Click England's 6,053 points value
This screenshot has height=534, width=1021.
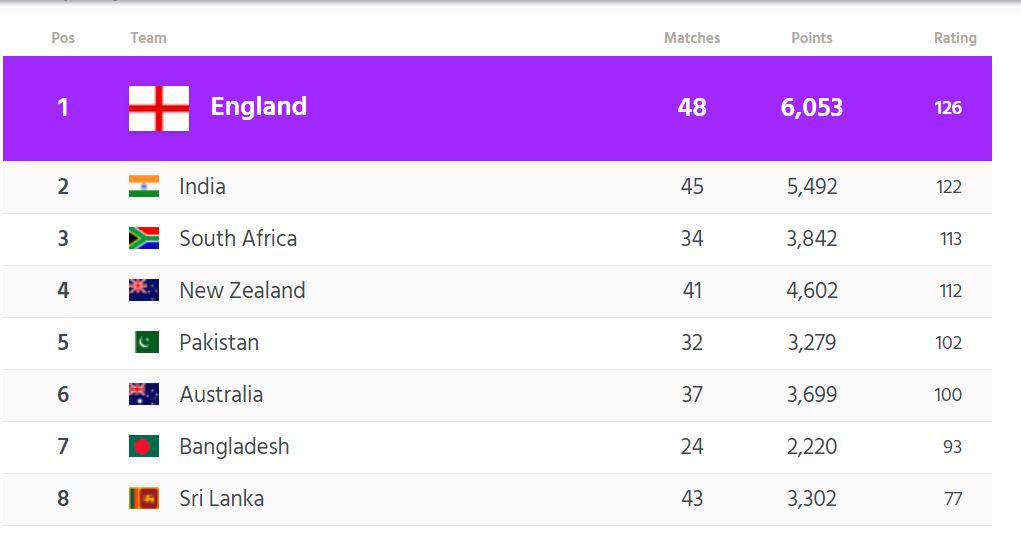pos(812,107)
